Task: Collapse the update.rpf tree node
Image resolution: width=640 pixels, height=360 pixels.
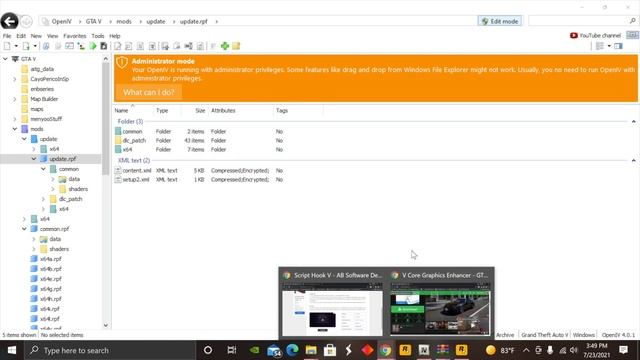Action: click(x=34, y=159)
